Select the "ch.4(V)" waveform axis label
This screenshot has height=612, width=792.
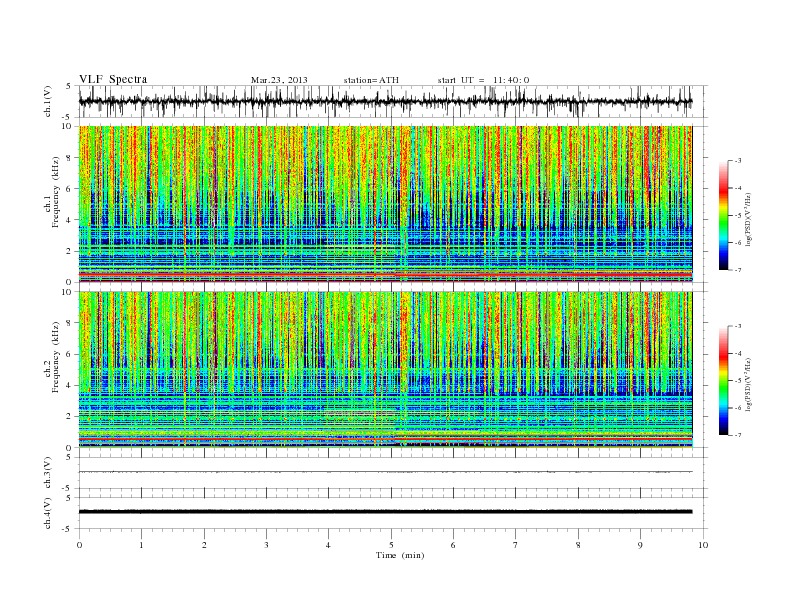[48, 513]
